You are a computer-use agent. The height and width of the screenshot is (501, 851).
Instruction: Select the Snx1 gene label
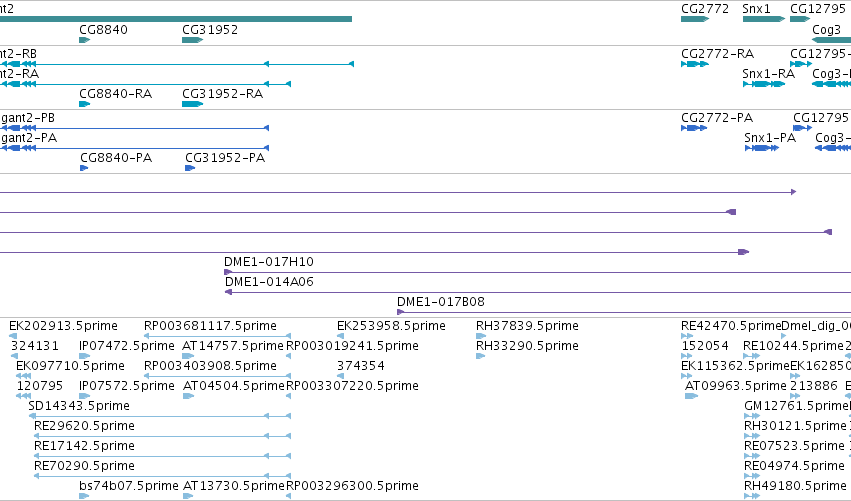(756, 9)
